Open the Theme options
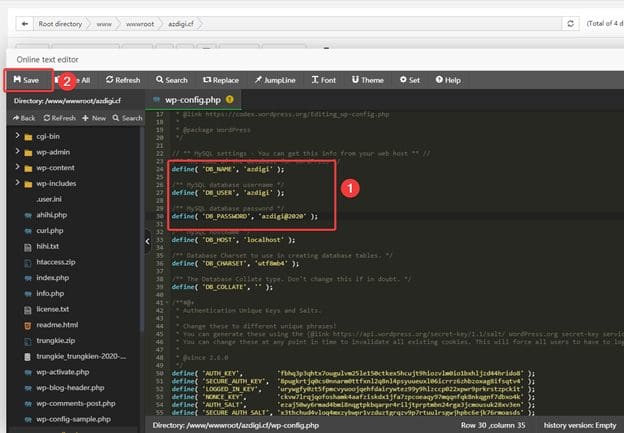 [x=366, y=80]
